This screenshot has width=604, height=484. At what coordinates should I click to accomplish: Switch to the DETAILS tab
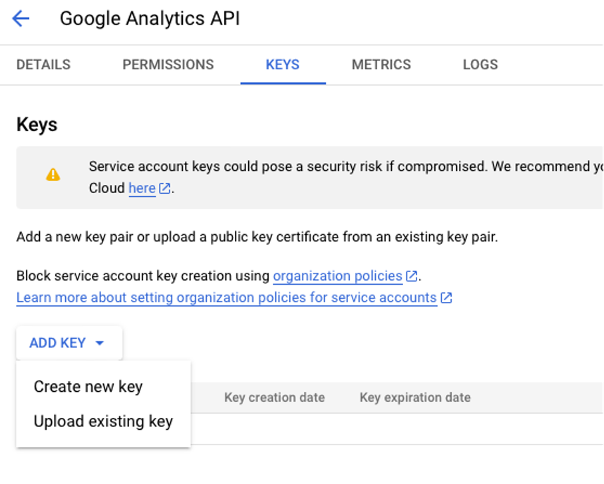[44, 65]
